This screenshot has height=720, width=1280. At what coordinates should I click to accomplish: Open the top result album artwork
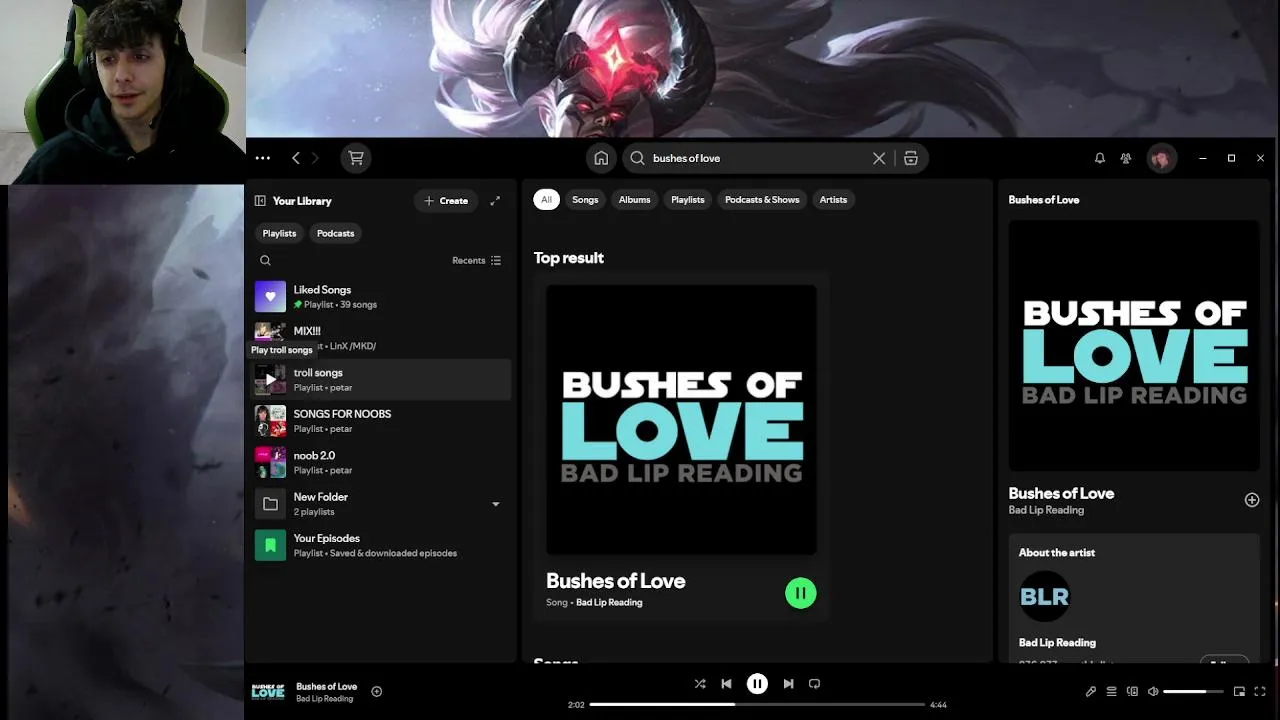click(681, 420)
